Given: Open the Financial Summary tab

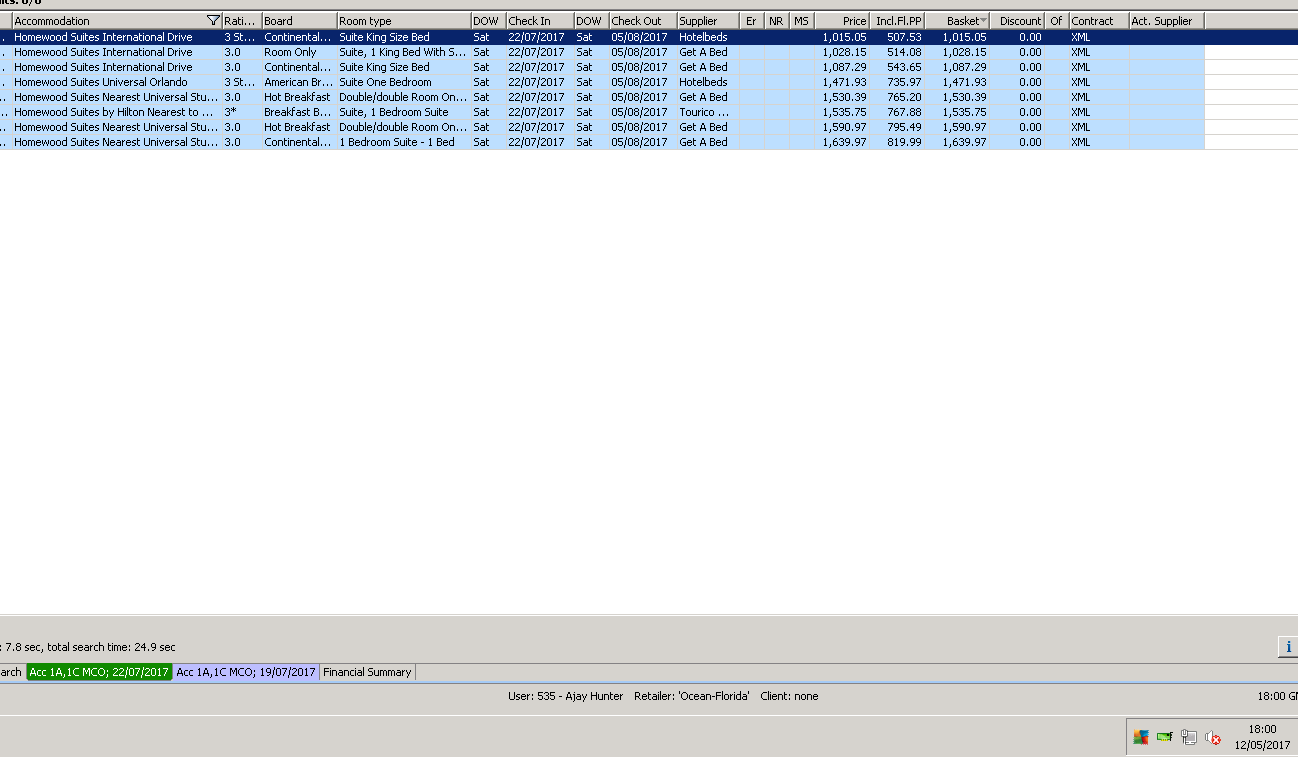Looking at the screenshot, I should (x=367, y=672).
